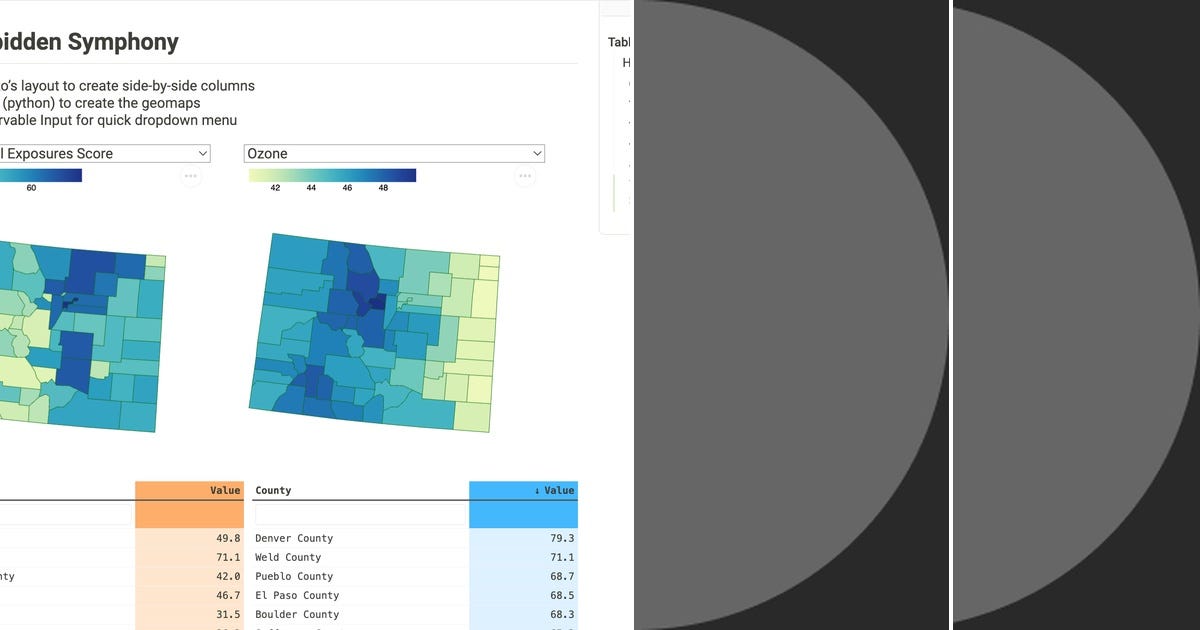Open the Exposures Score cell options menu (ellipsis)
The width and height of the screenshot is (1200, 630).
point(190,176)
